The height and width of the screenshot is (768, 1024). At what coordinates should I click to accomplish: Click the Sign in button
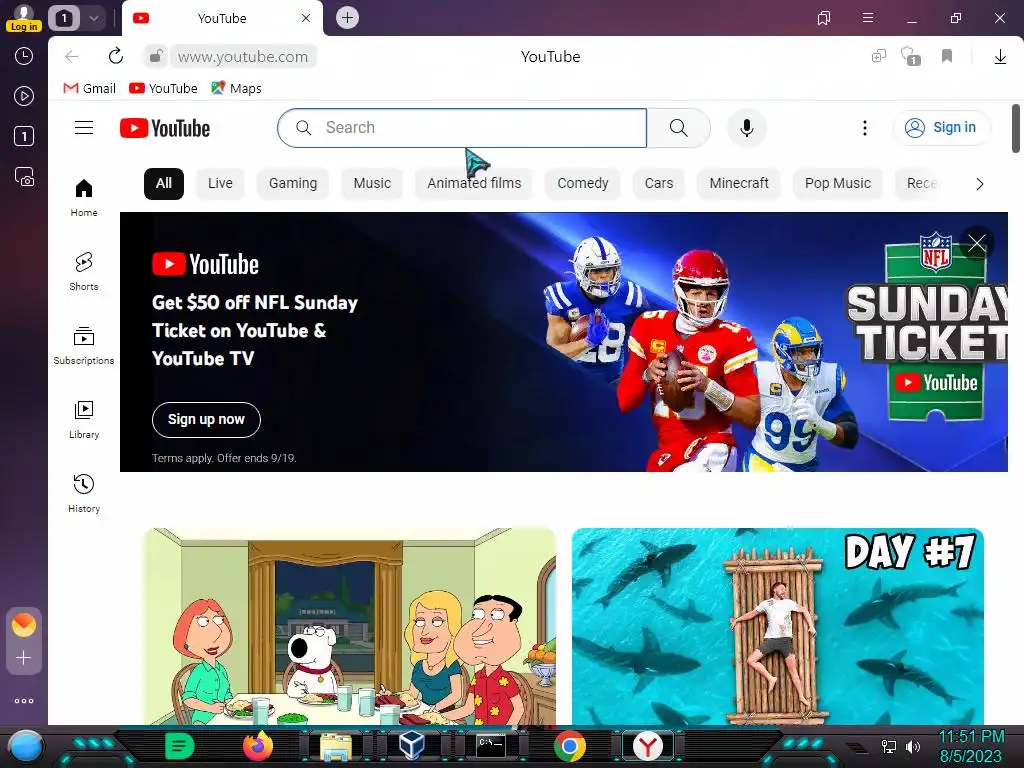941,127
